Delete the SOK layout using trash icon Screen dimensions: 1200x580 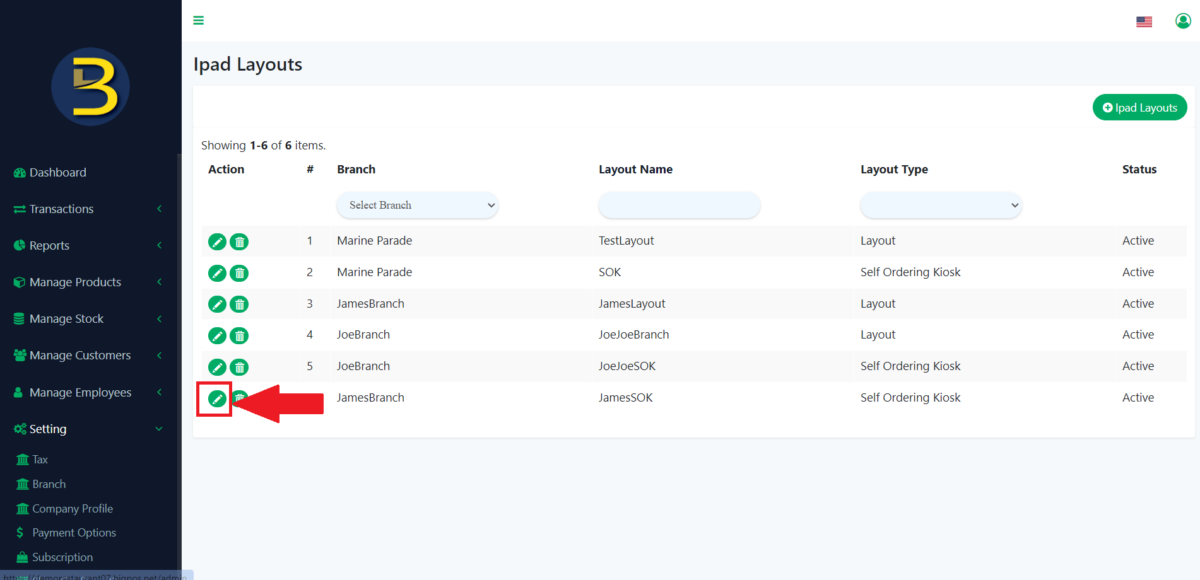pyautogui.click(x=239, y=272)
